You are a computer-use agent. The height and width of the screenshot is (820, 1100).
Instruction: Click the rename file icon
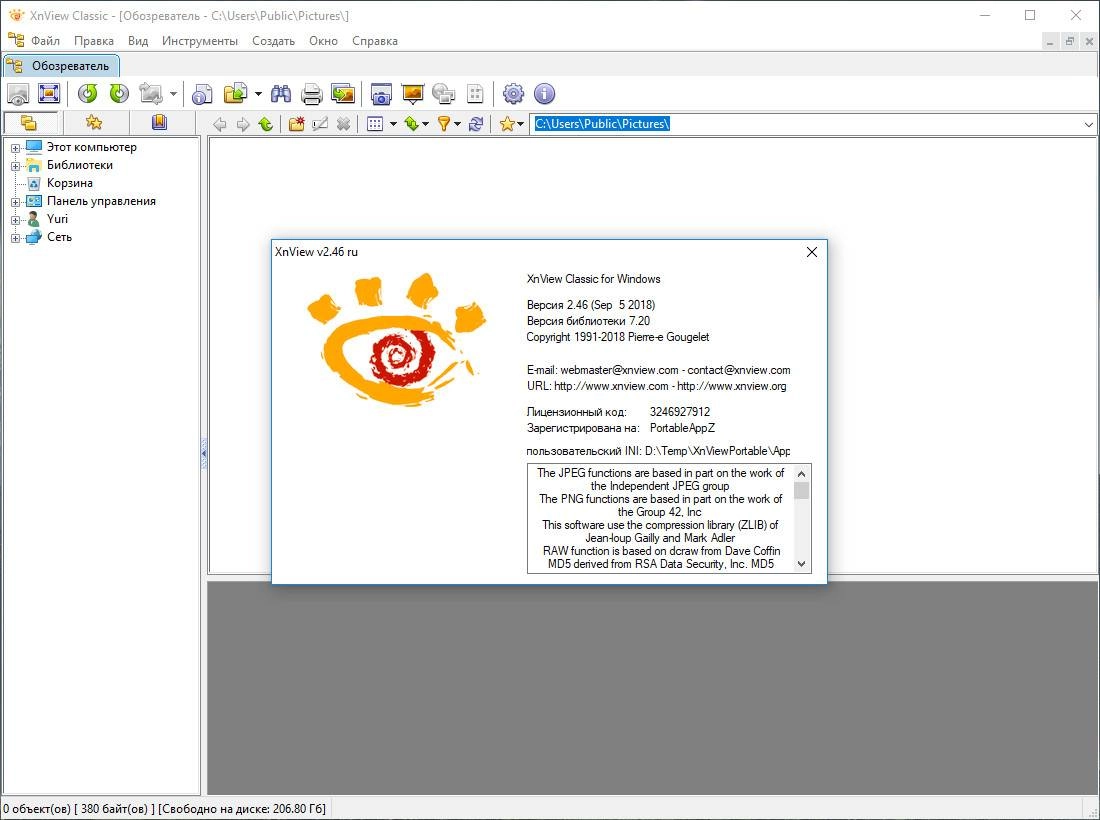[x=320, y=124]
